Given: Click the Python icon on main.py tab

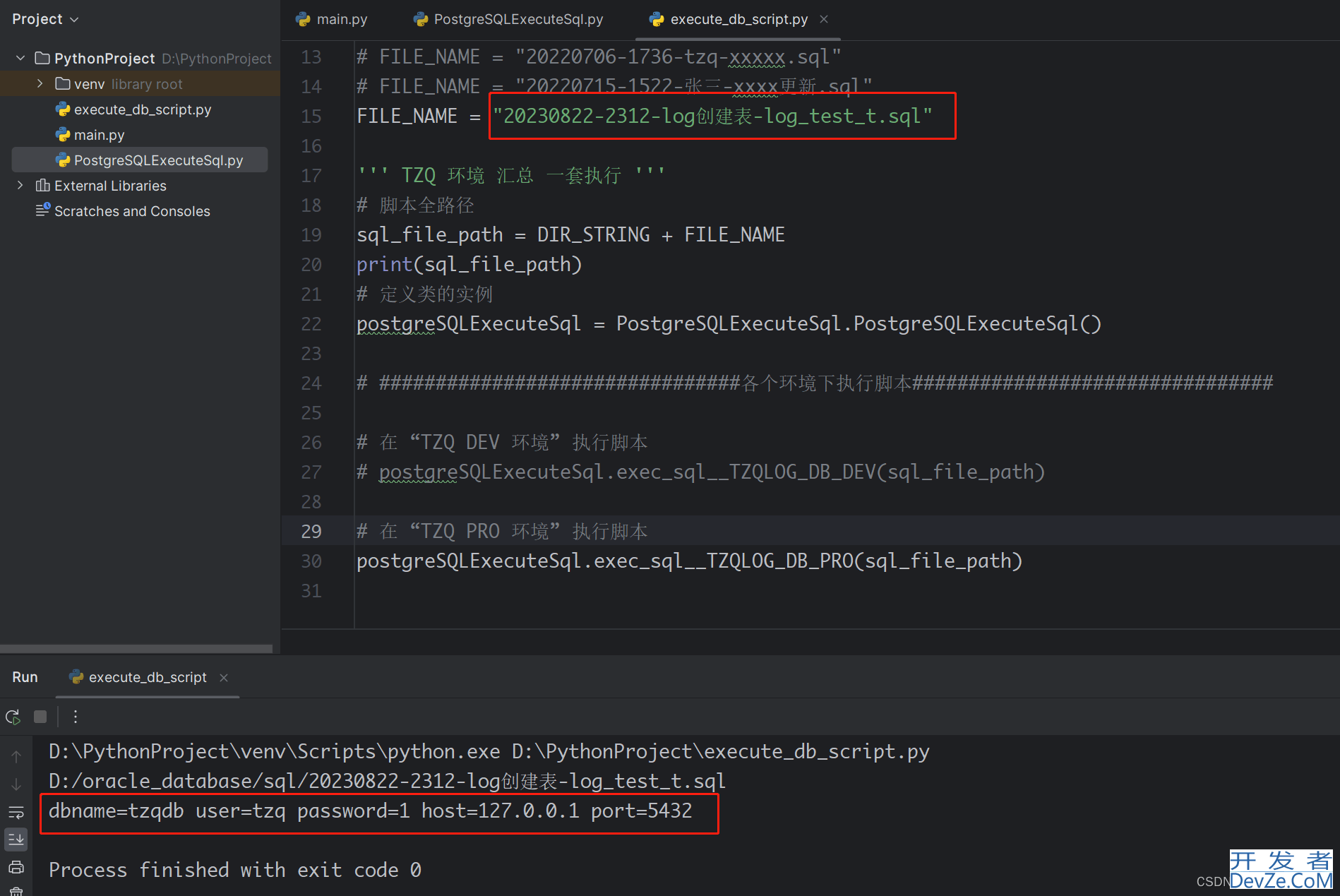Looking at the screenshot, I should point(304,20).
